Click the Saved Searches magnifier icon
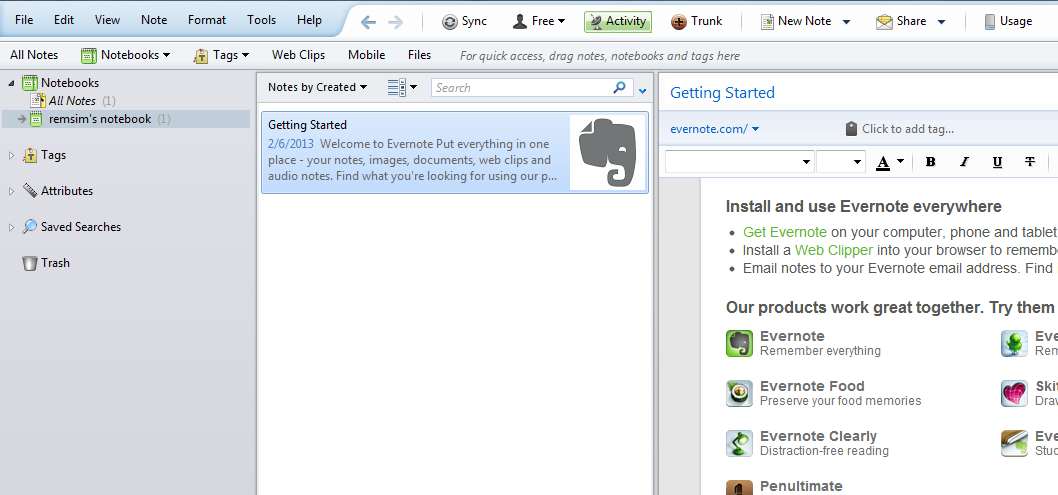This screenshot has width=1058, height=495. pyautogui.click(x=30, y=227)
